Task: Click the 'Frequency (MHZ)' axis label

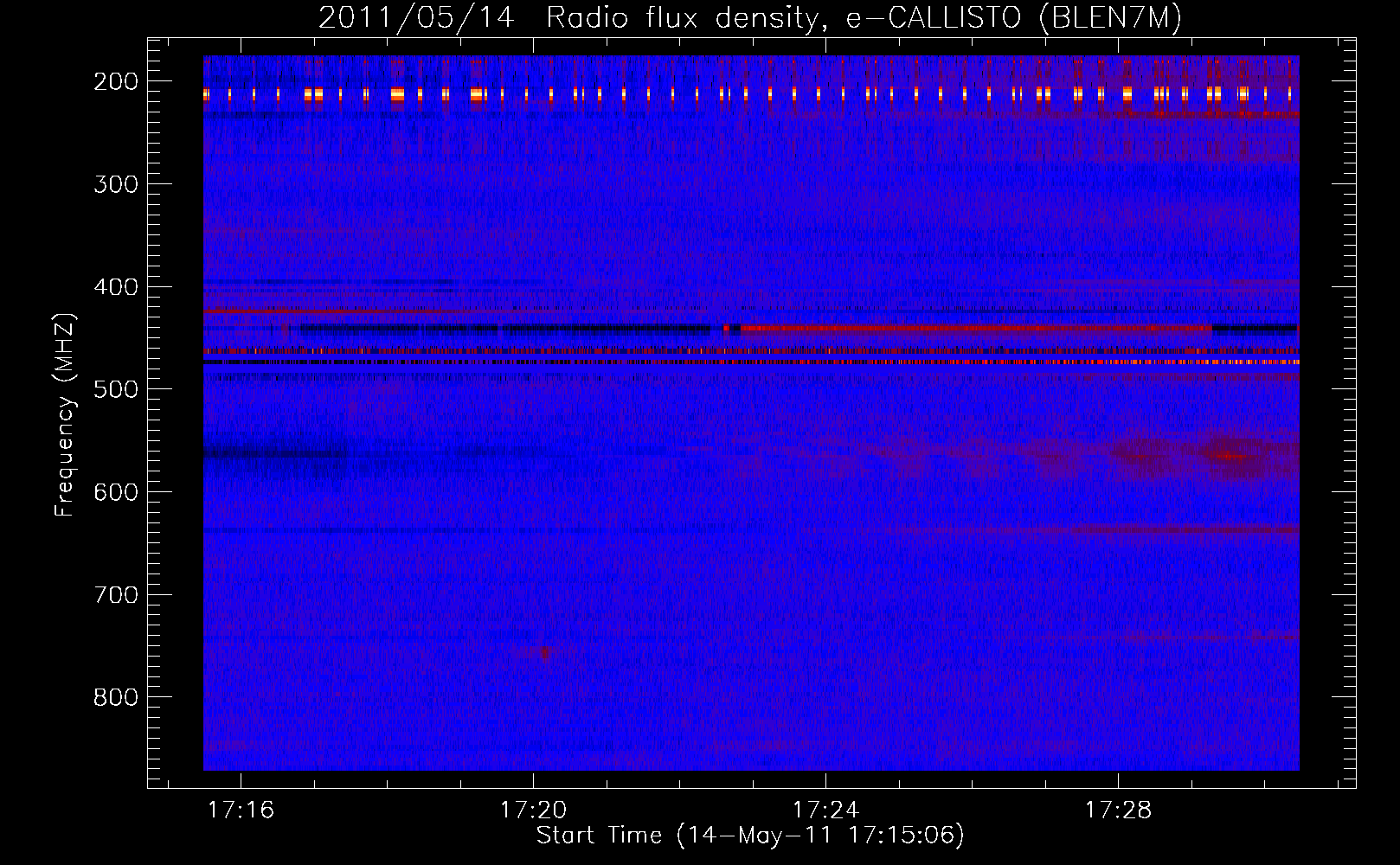Action: coord(65,415)
